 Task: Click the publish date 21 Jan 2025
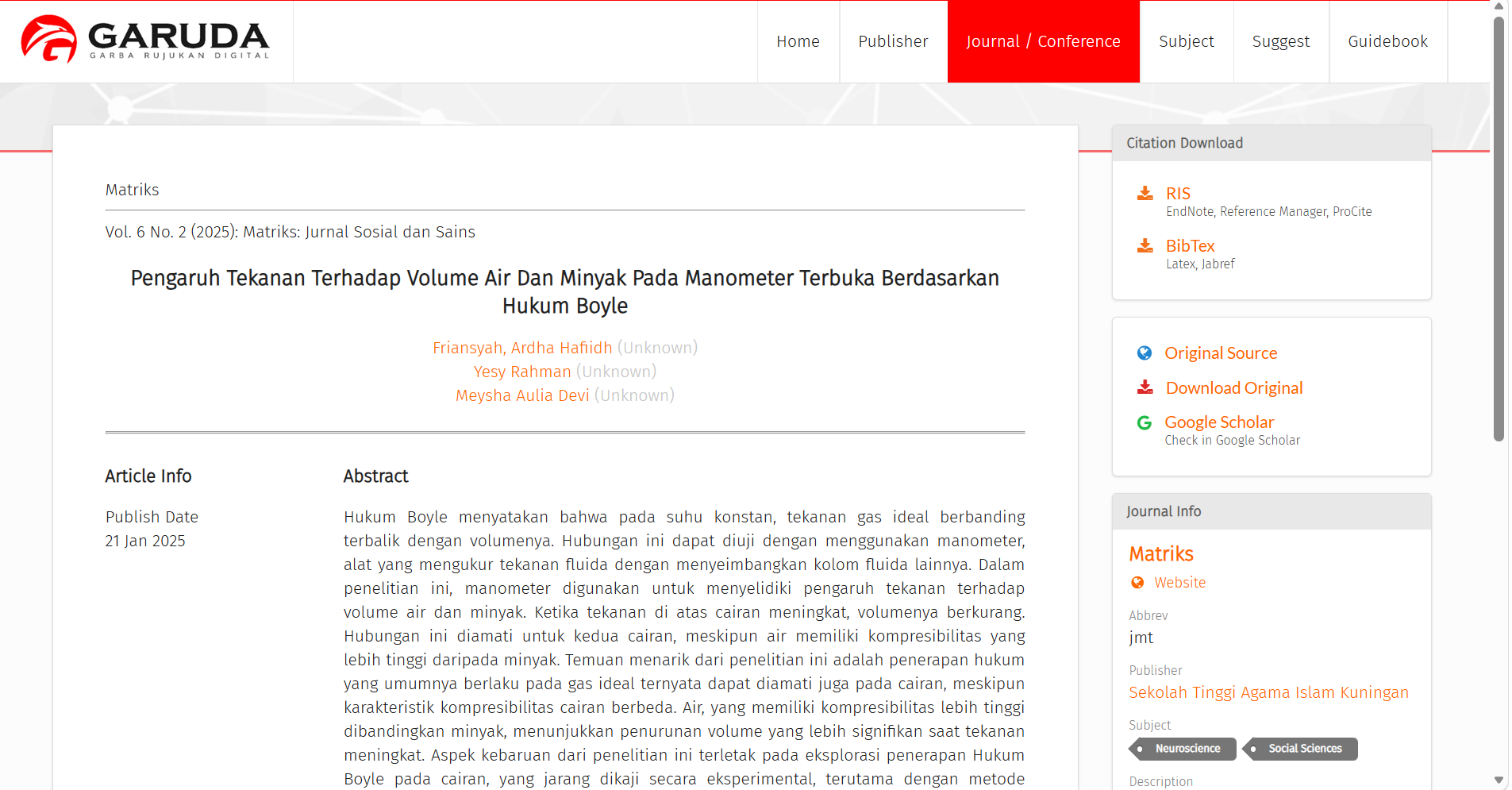pos(145,541)
